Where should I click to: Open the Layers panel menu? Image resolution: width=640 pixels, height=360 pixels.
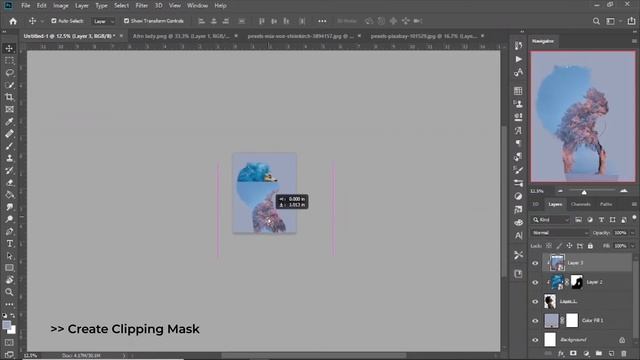tap(634, 204)
